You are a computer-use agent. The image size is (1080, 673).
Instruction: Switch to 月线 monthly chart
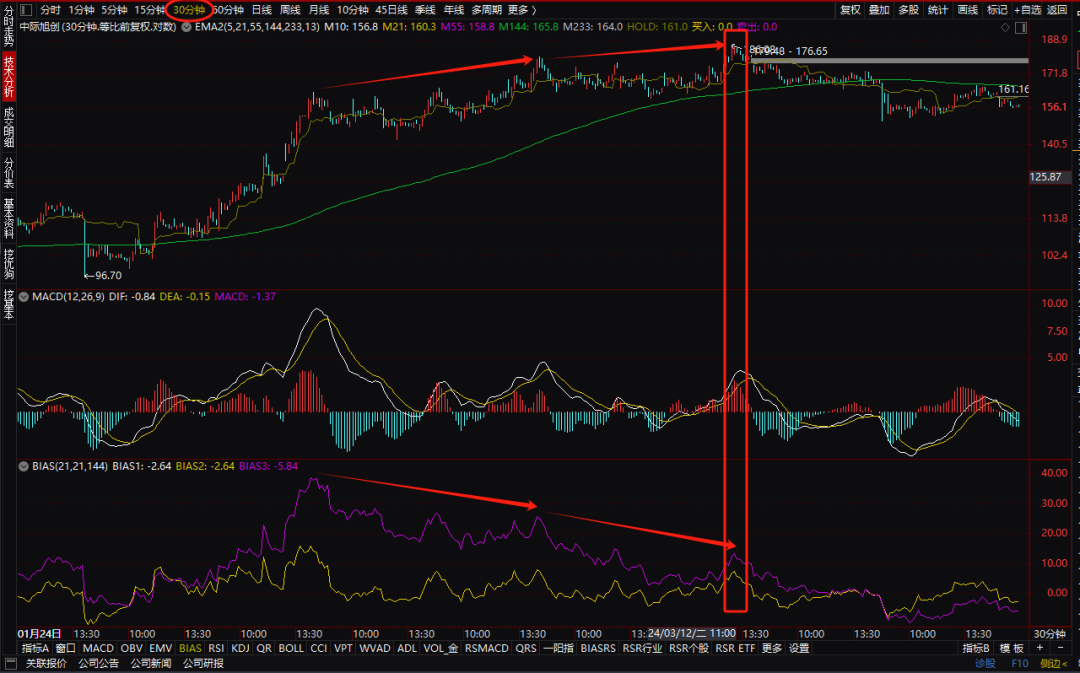318,10
